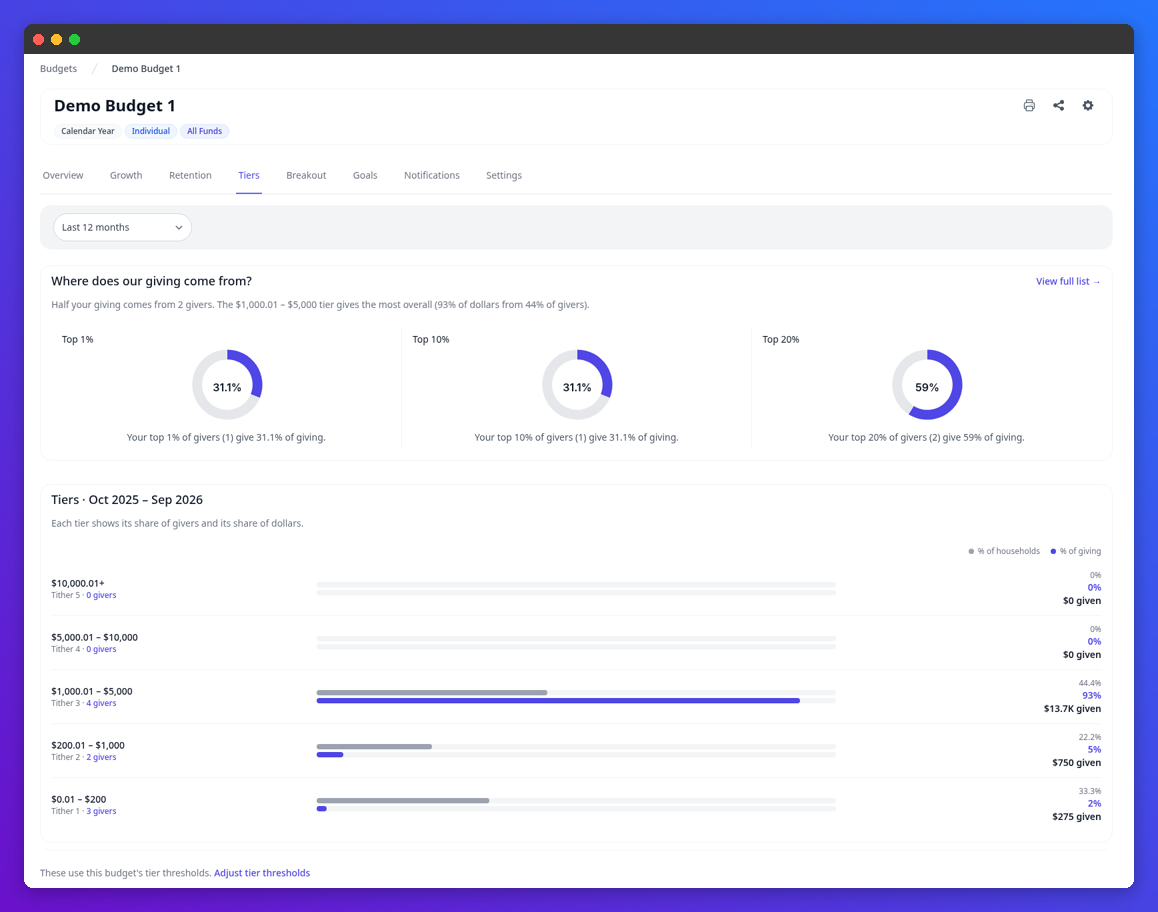Click the View full list link

[x=1068, y=281]
